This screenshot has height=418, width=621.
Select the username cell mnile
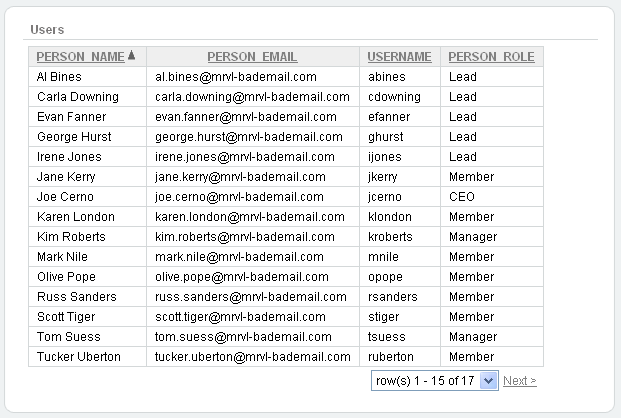[x=385, y=257]
